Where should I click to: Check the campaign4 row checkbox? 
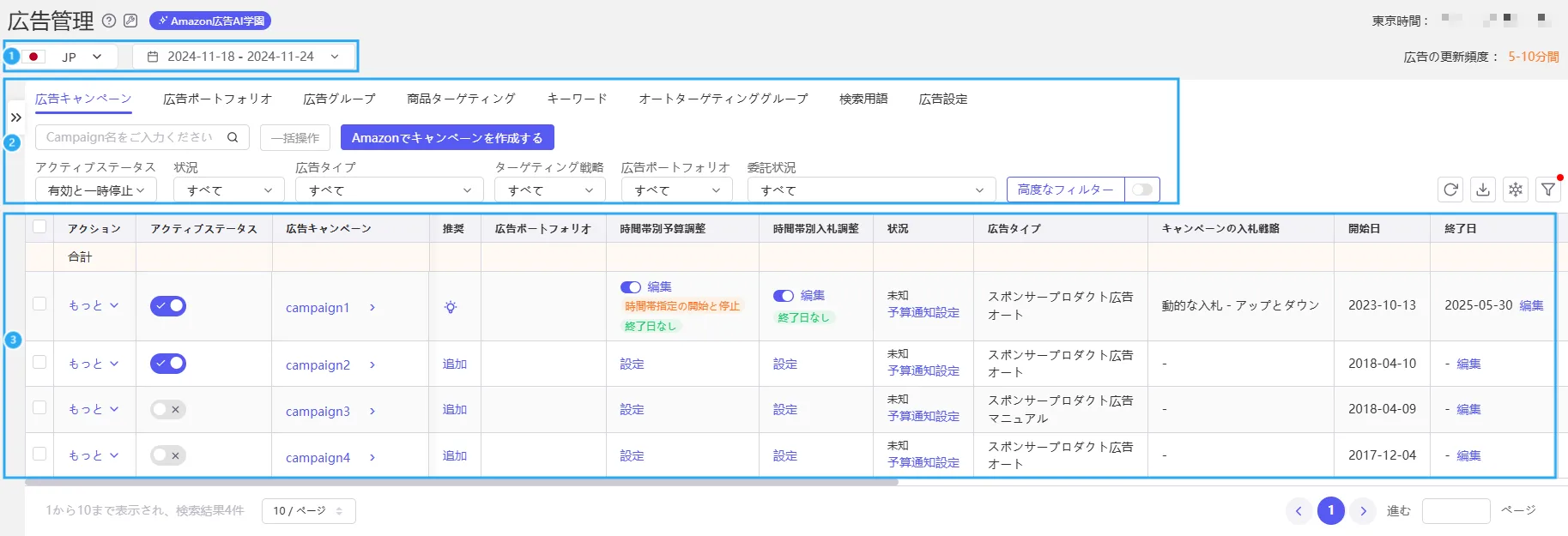tap(39, 454)
